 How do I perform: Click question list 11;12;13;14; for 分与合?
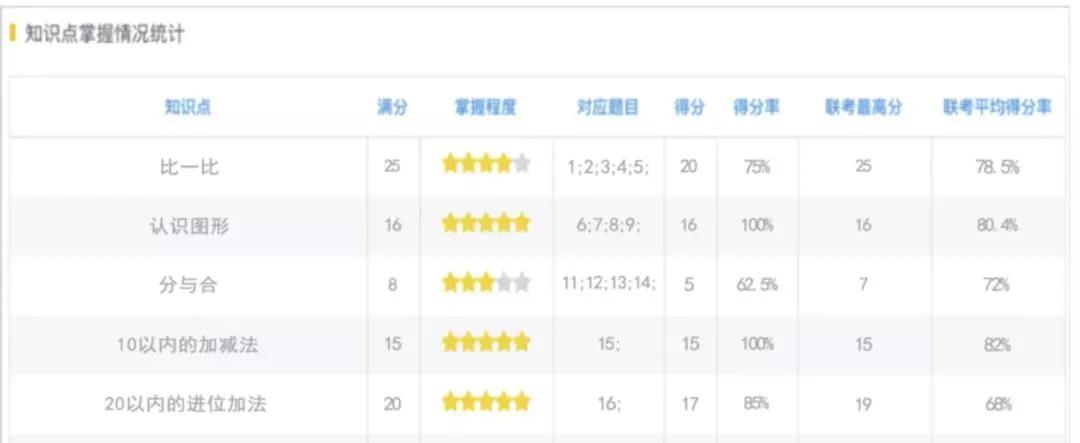tap(609, 283)
